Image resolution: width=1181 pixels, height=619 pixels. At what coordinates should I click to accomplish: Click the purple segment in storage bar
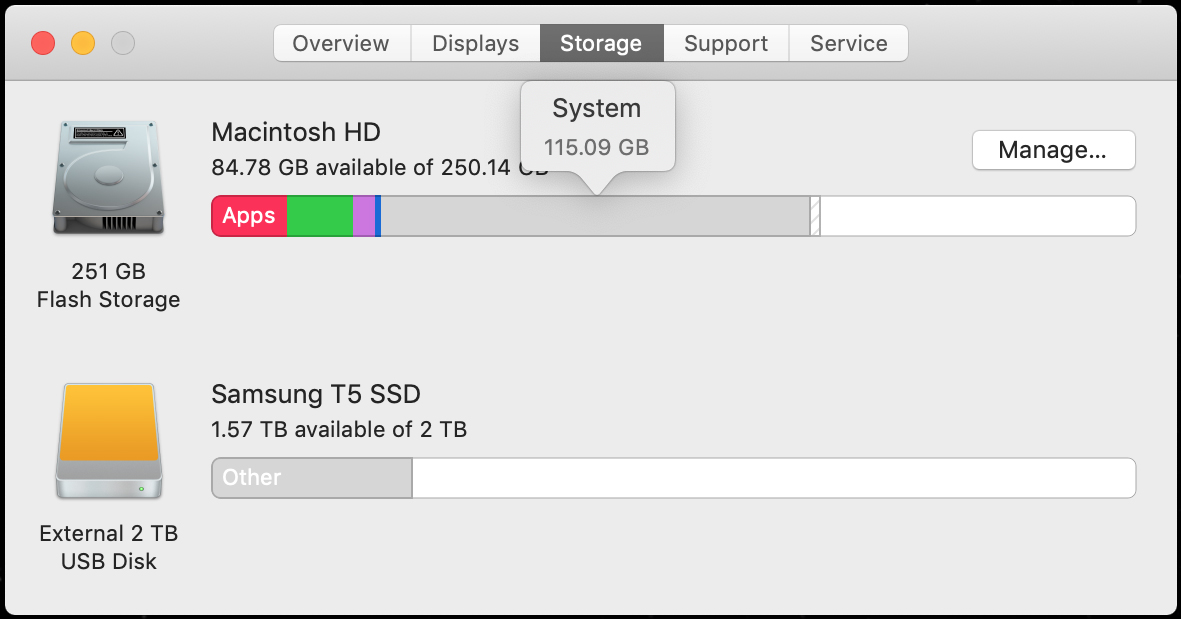364,217
